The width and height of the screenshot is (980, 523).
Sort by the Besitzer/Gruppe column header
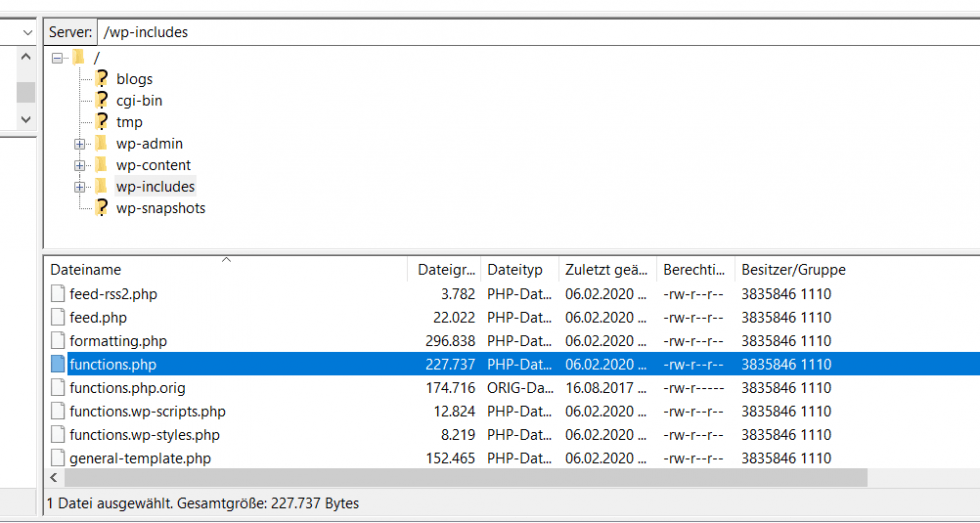(x=793, y=270)
